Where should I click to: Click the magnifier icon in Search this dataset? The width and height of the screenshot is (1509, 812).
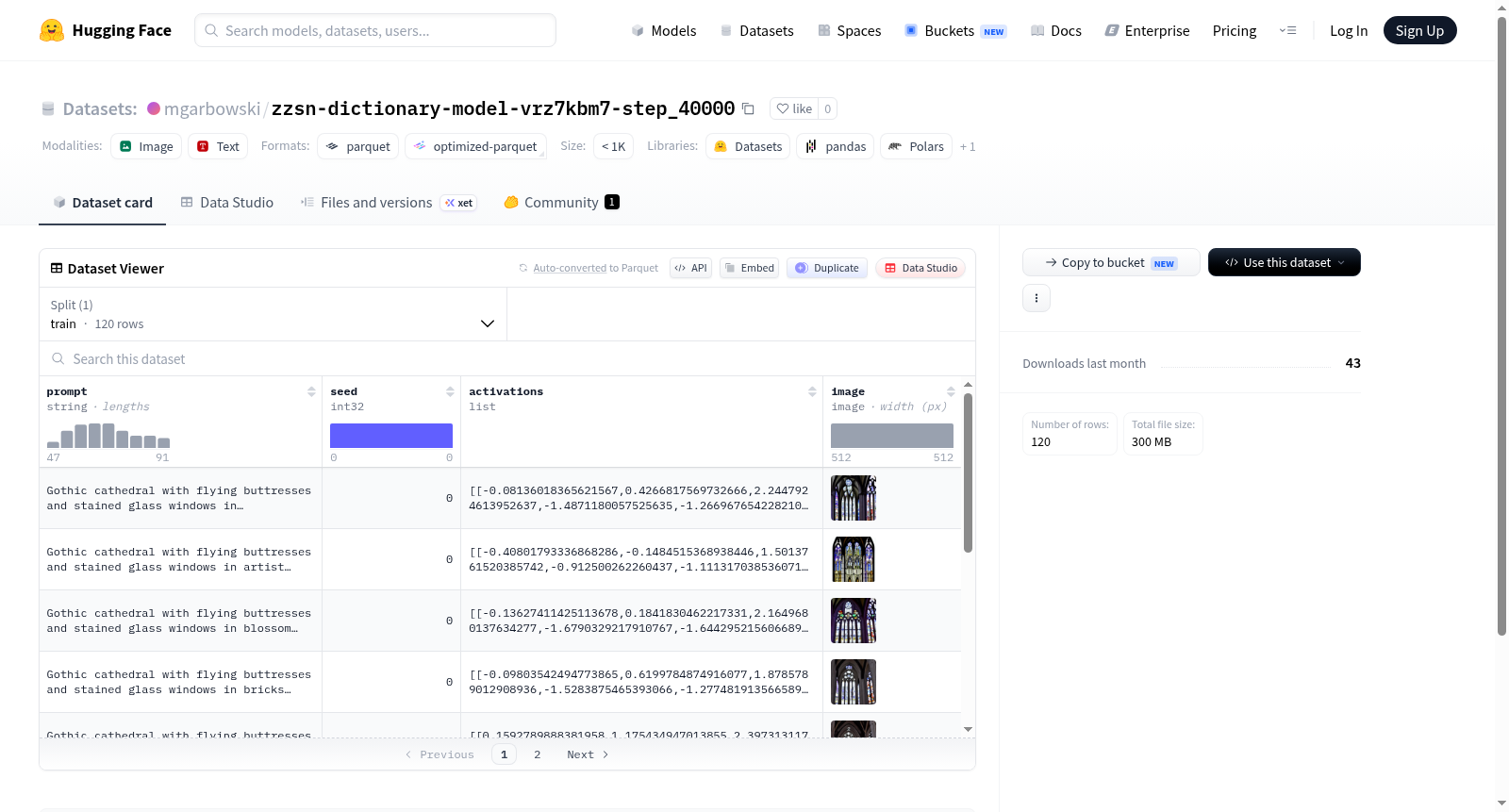pos(58,358)
